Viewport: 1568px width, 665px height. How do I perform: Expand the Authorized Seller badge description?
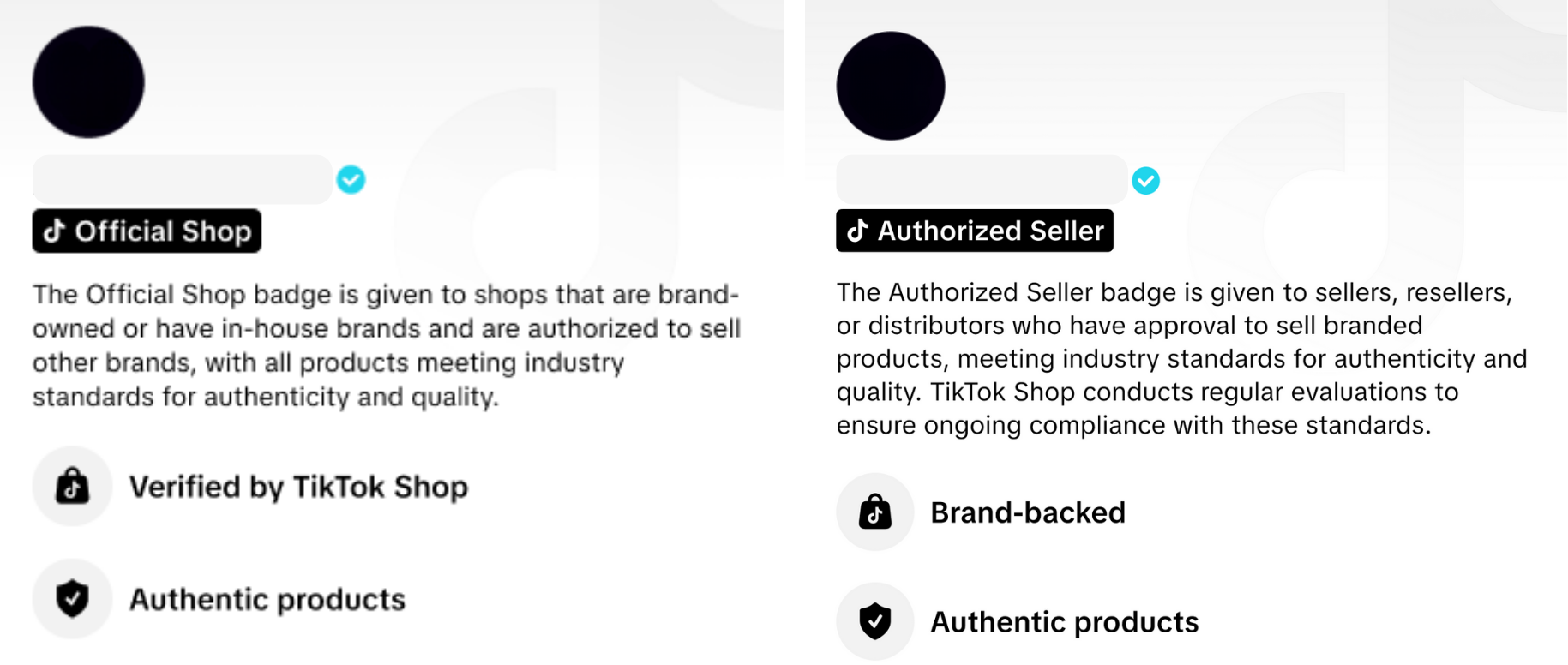click(x=1183, y=358)
